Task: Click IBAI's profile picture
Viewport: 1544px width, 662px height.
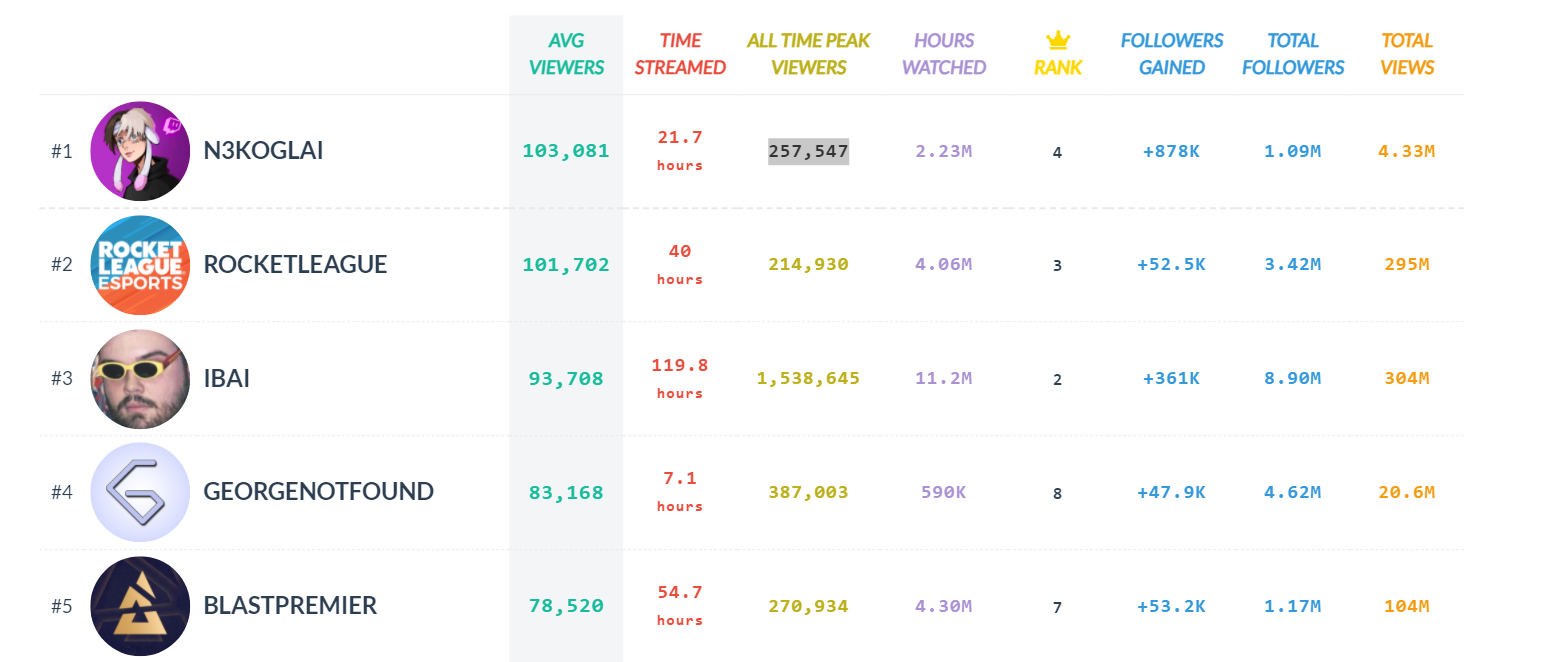Action: 140,379
